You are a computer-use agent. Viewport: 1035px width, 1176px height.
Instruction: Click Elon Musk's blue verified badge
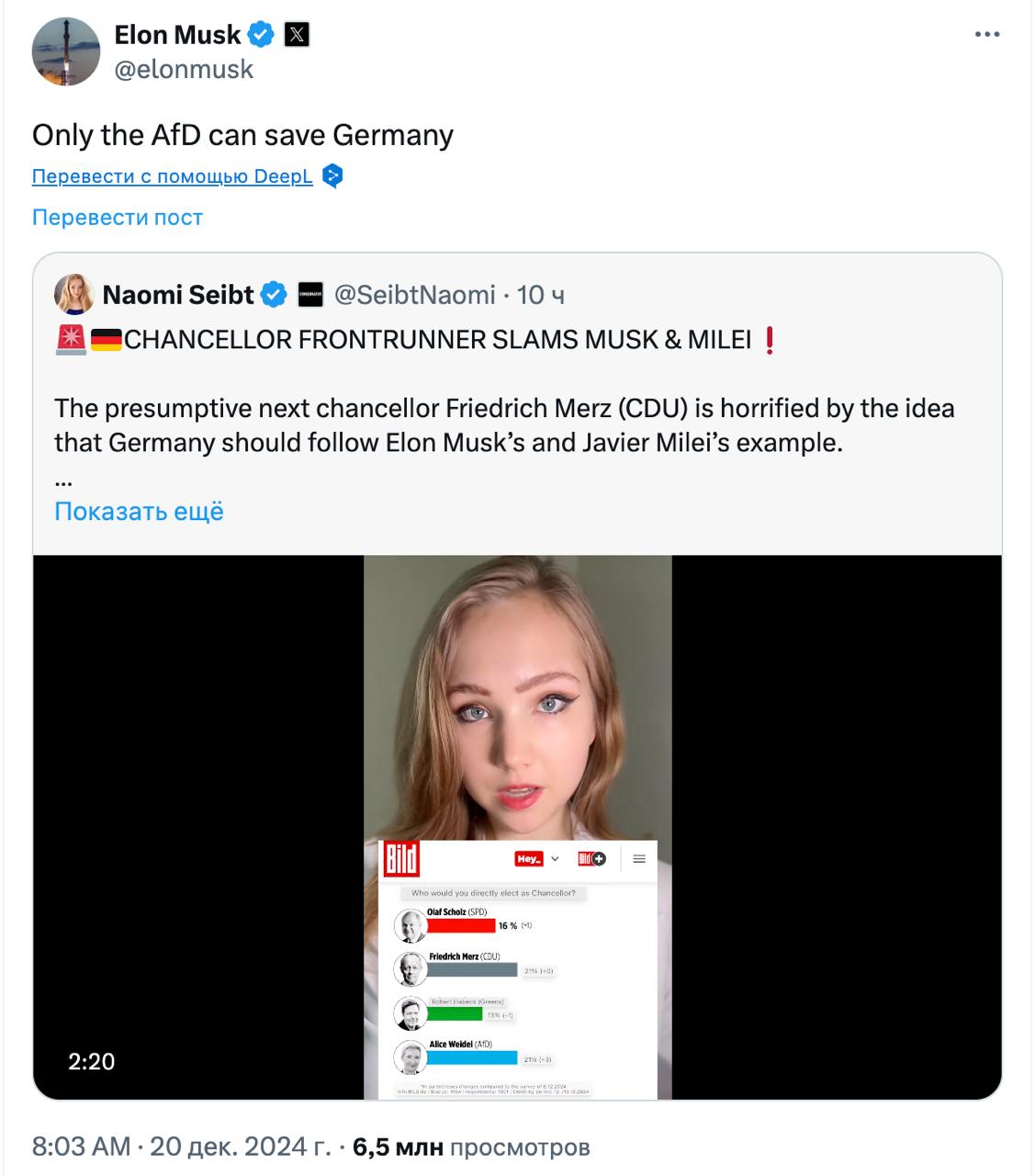[x=262, y=35]
